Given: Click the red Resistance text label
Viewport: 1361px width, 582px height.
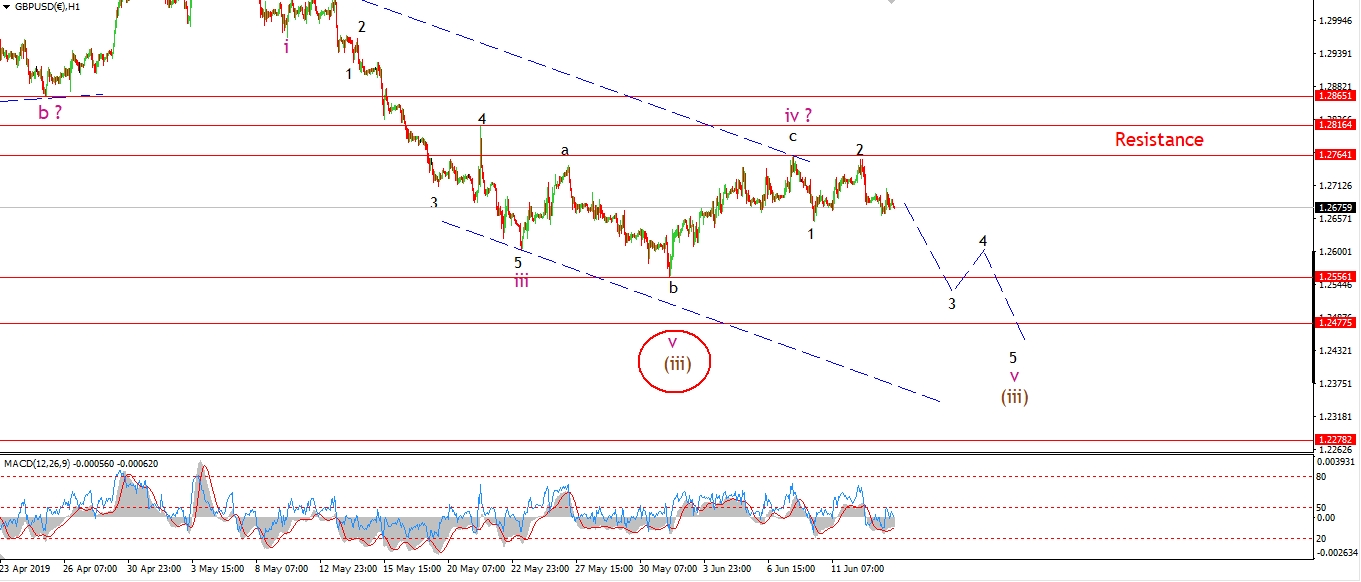Looking at the screenshot, I should 1159,140.
